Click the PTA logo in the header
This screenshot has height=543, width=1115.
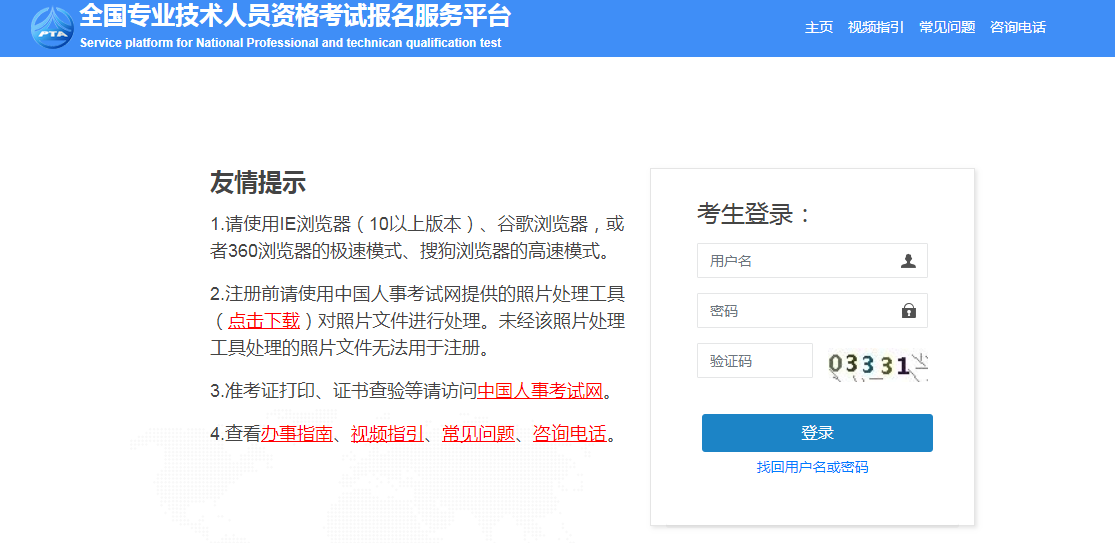pyautogui.click(x=51, y=27)
